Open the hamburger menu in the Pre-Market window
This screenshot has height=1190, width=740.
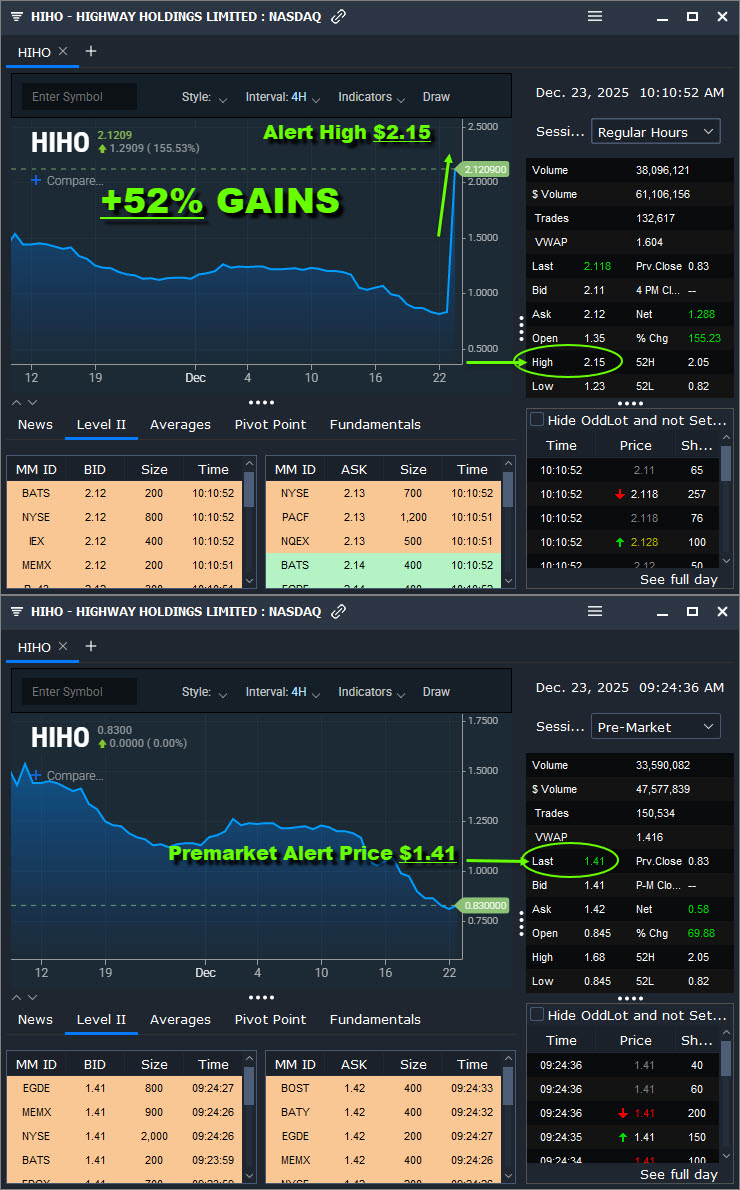click(x=595, y=611)
